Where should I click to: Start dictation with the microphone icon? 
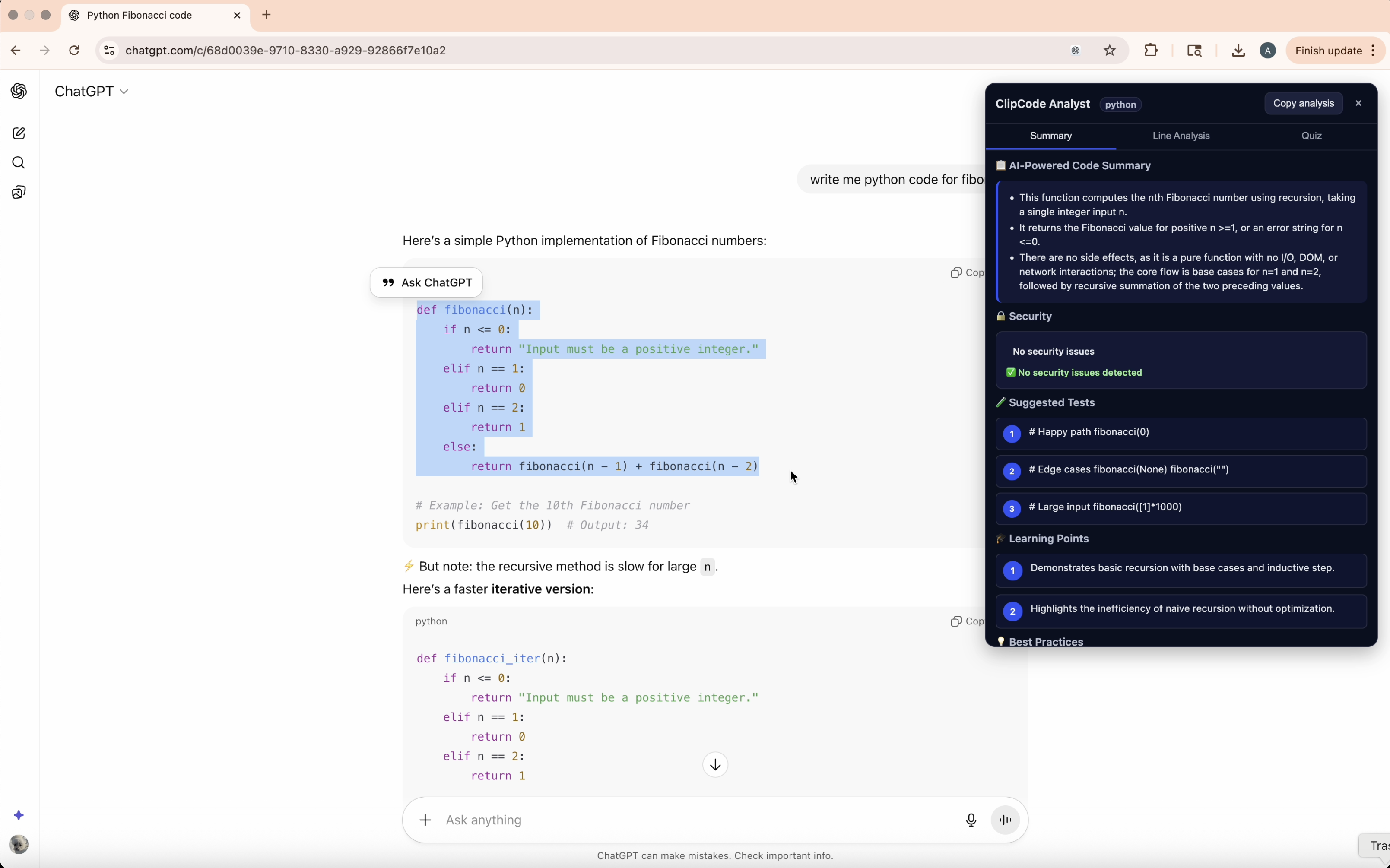(971, 820)
